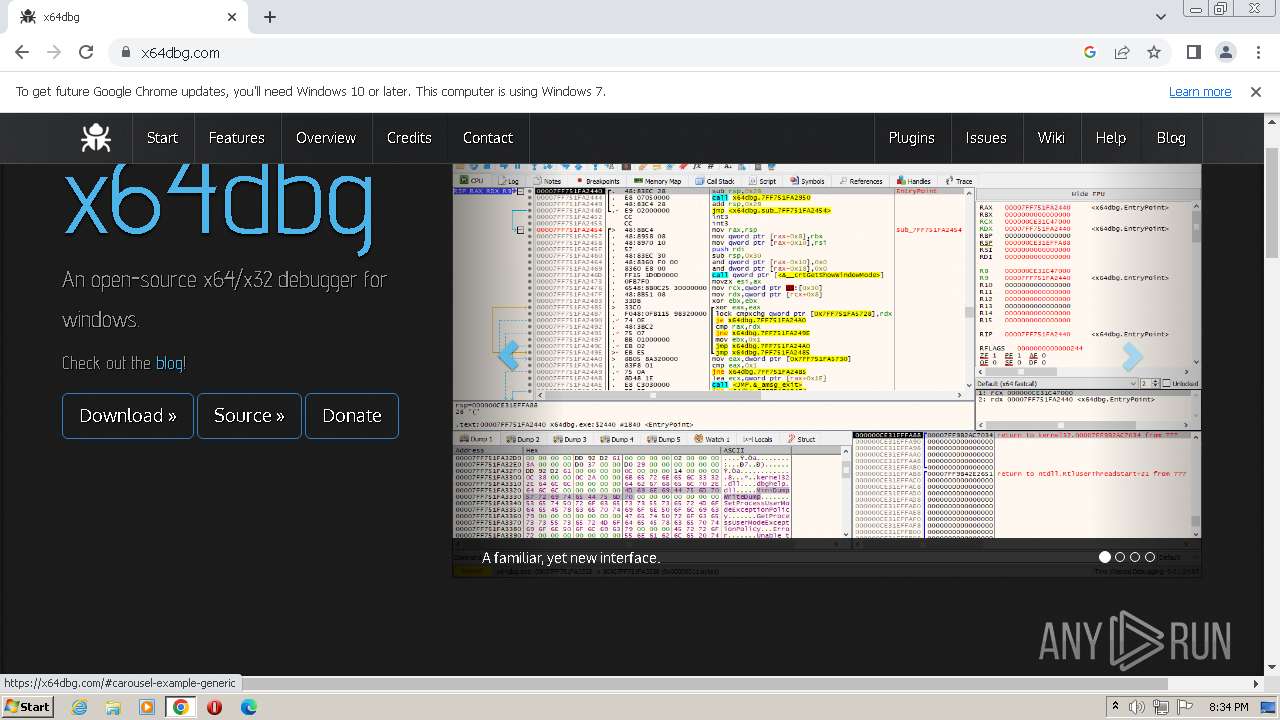Select the fourth carousel indicator dot
1280x720 pixels.
(1150, 557)
